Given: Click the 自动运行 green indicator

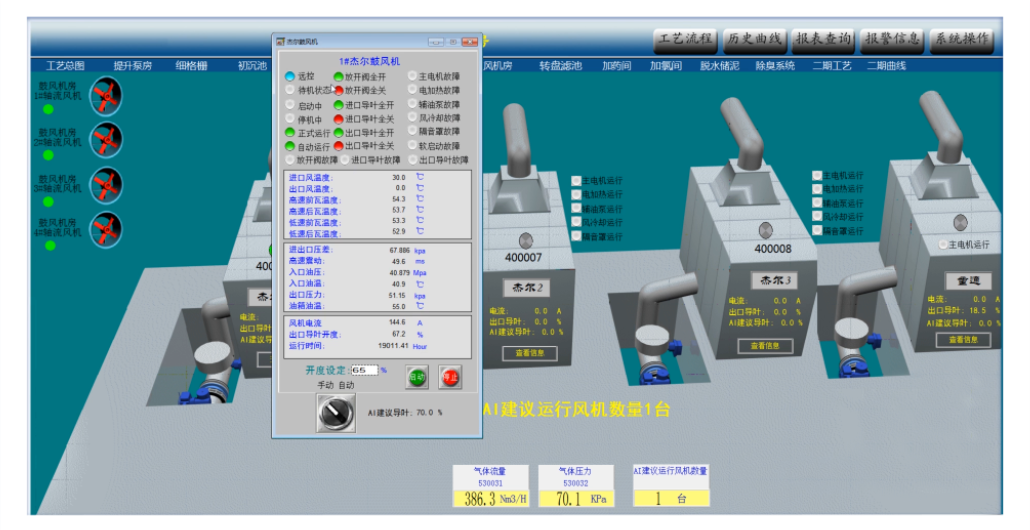Looking at the screenshot, I should coord(290,146).
